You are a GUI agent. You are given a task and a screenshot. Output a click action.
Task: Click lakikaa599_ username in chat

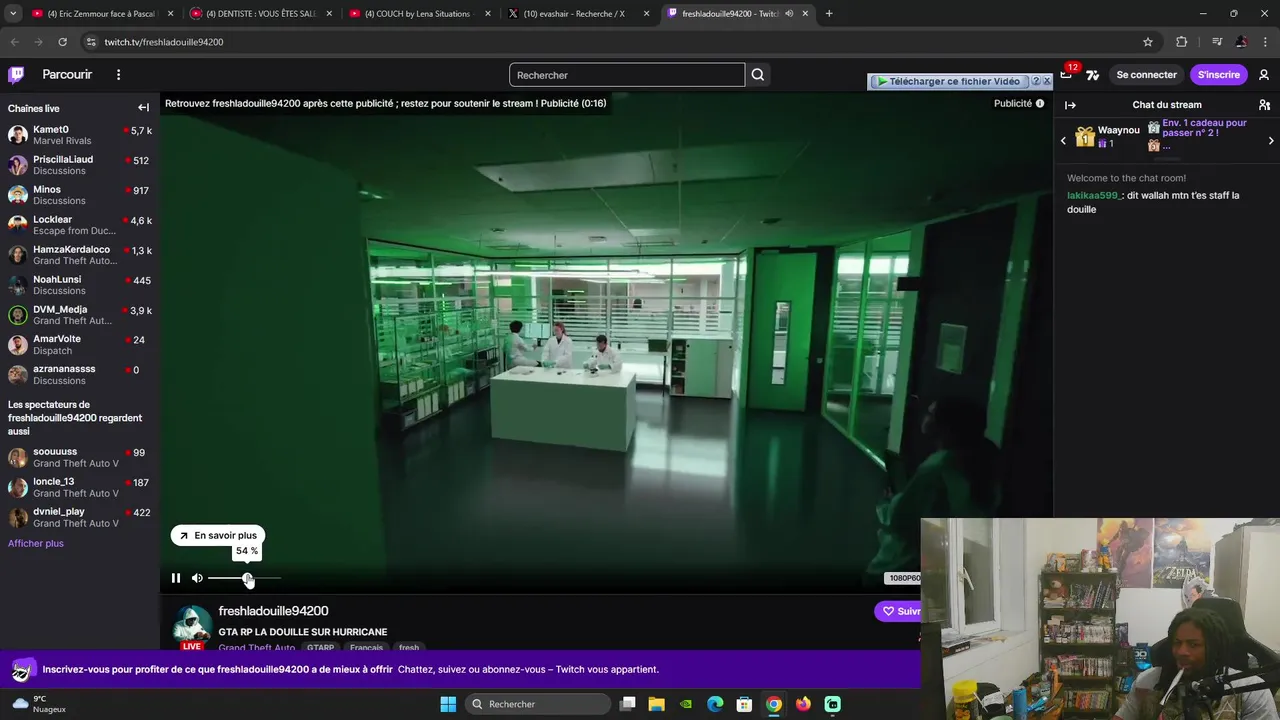tap(1094, 196)
